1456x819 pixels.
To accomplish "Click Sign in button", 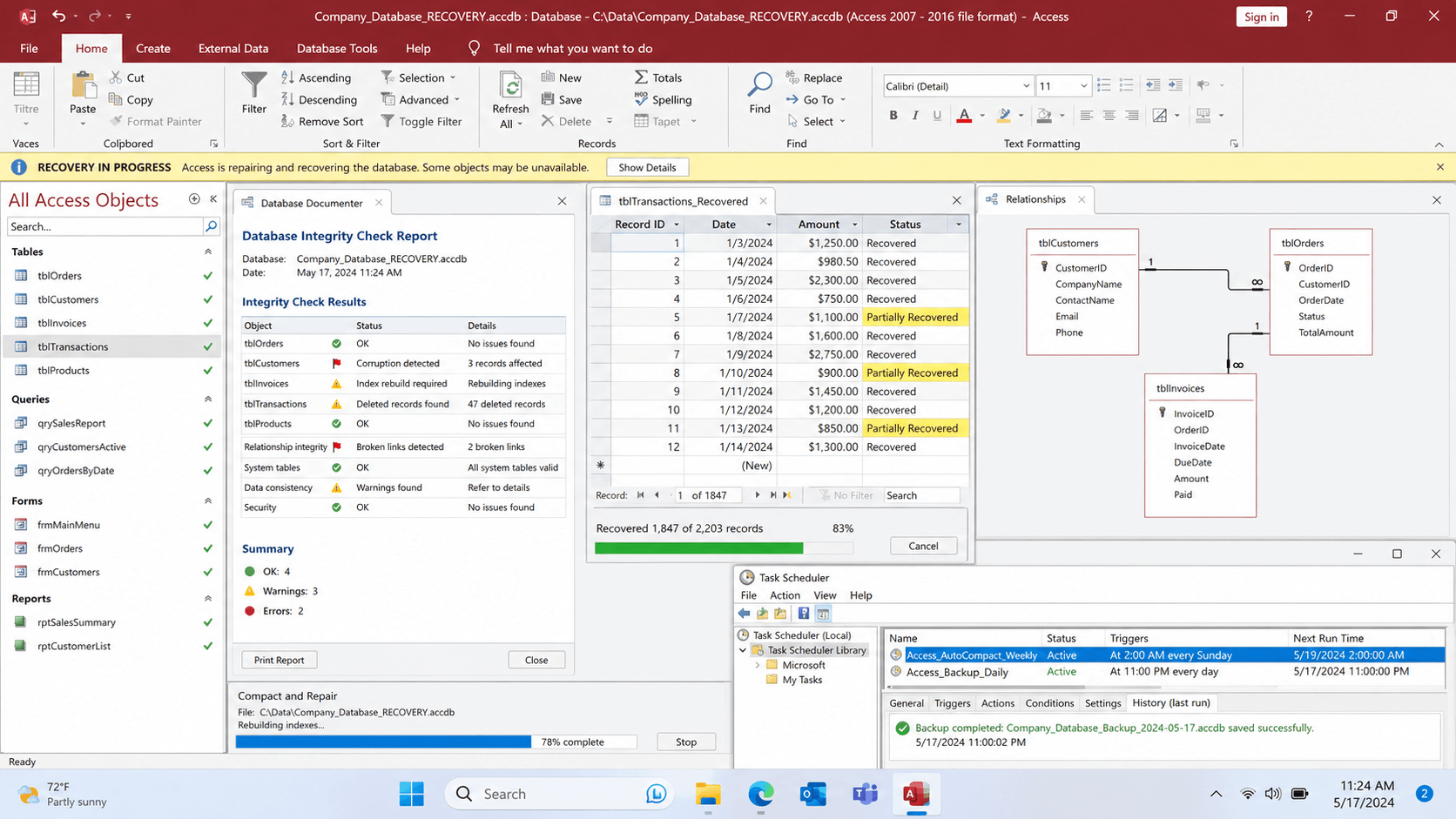I will (1261, 17).
